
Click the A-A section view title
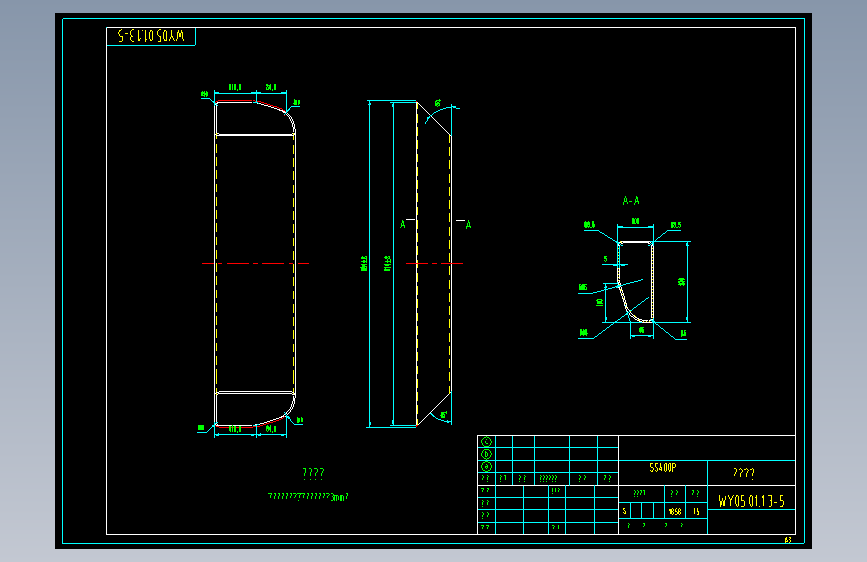coord(631,201)
